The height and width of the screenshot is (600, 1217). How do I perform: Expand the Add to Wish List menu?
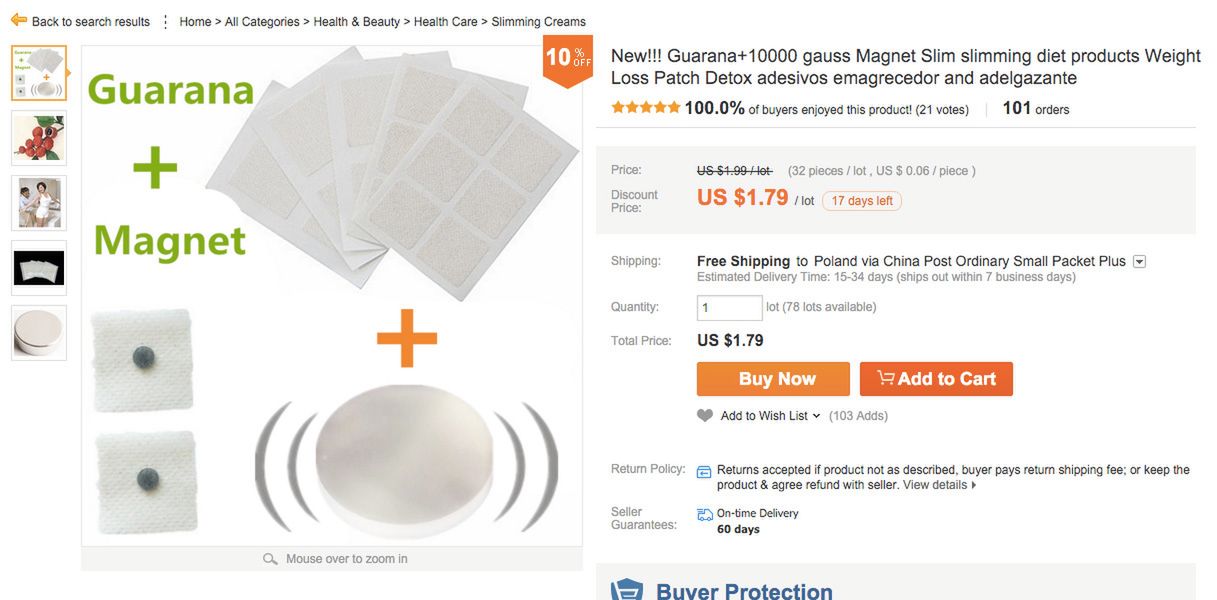(816, 416)
